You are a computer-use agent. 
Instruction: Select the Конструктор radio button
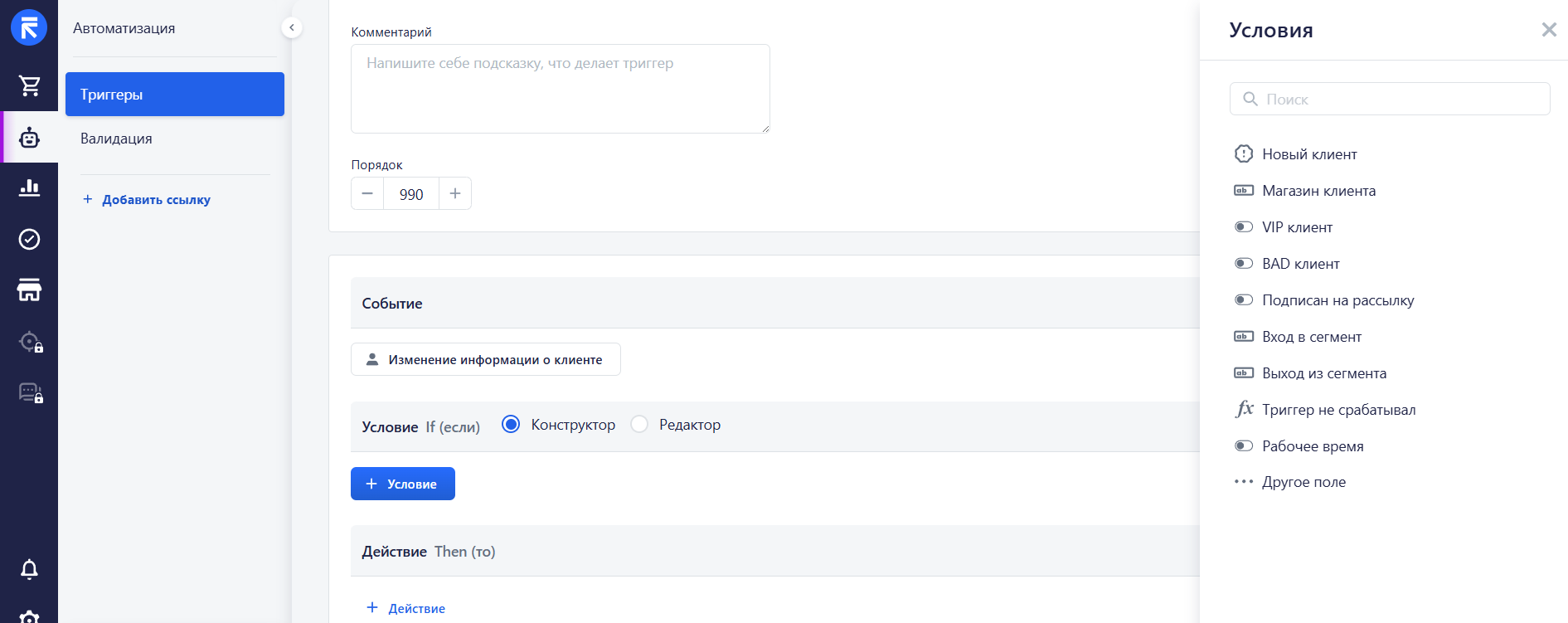click(511, 425)
